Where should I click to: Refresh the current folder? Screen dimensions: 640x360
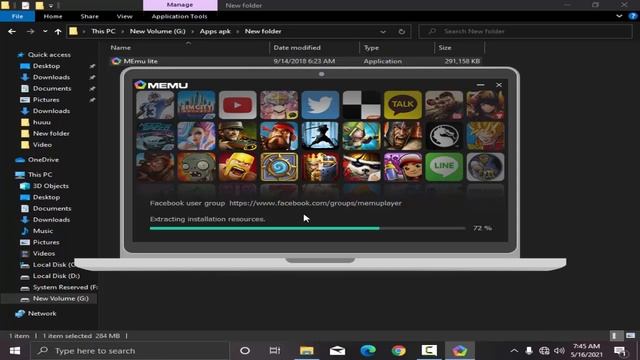click(x=402, y=31)
